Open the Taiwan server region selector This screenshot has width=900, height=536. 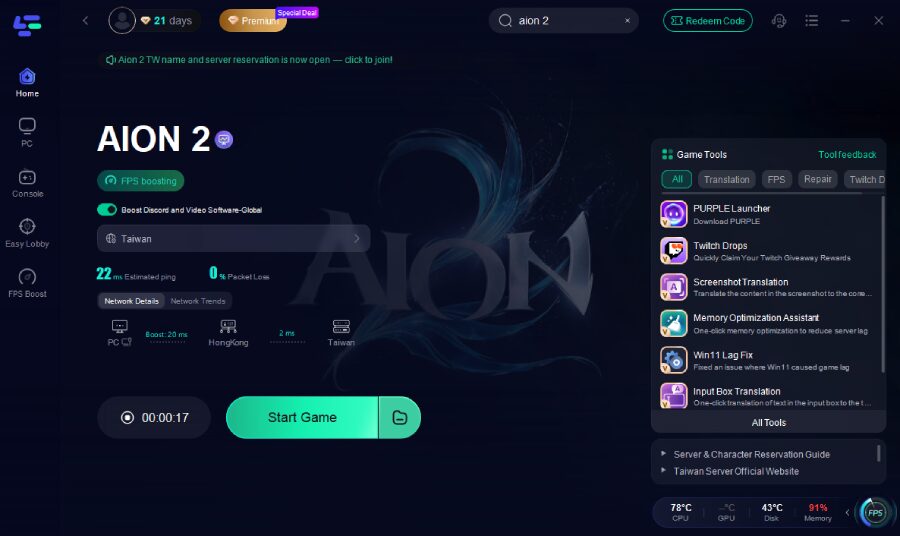coord(234,238)
